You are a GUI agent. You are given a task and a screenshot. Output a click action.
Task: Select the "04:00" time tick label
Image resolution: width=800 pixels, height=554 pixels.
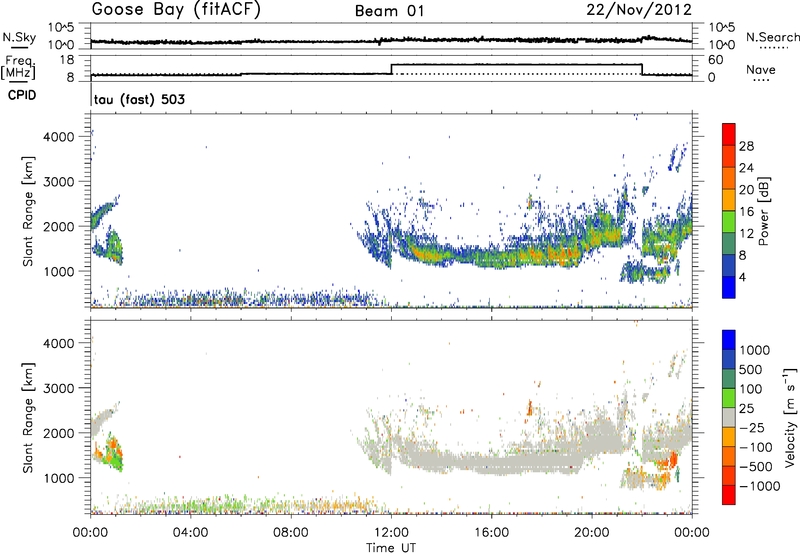coord(190,533)
